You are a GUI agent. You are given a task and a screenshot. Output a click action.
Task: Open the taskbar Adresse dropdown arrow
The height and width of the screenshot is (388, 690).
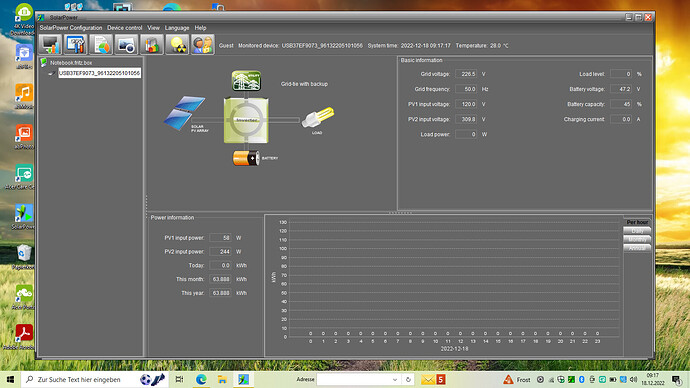(x=395, y=379)
